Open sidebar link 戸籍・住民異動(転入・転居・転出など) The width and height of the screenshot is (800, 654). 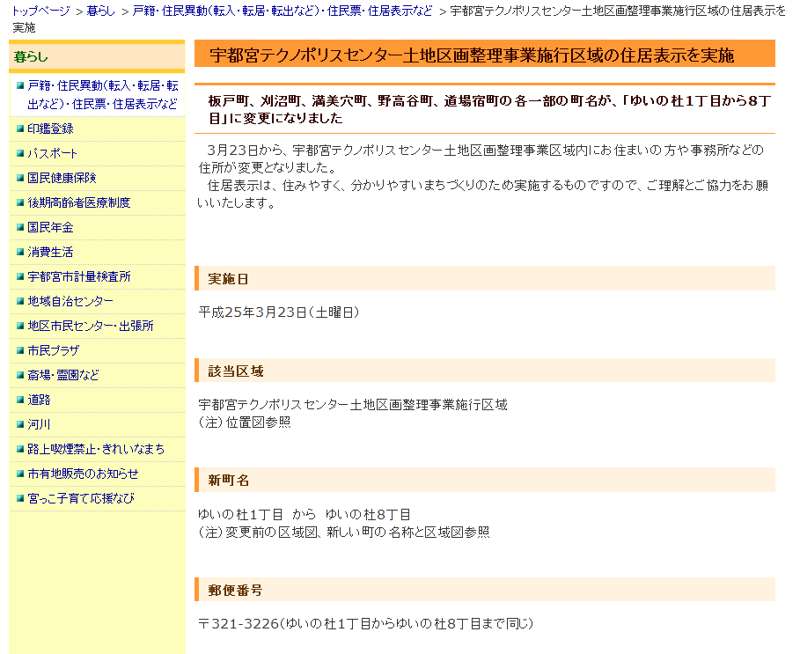click(x=103, y=95)
